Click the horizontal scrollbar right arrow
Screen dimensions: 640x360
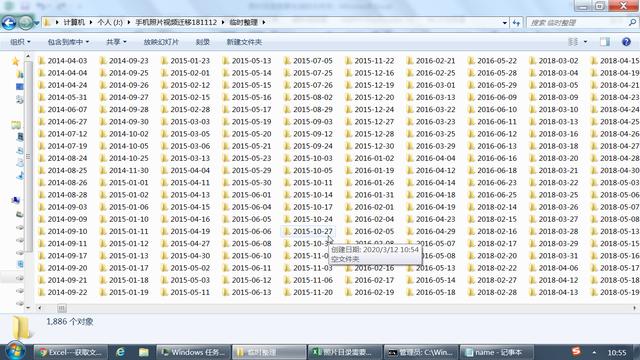(x=635, y=308)
